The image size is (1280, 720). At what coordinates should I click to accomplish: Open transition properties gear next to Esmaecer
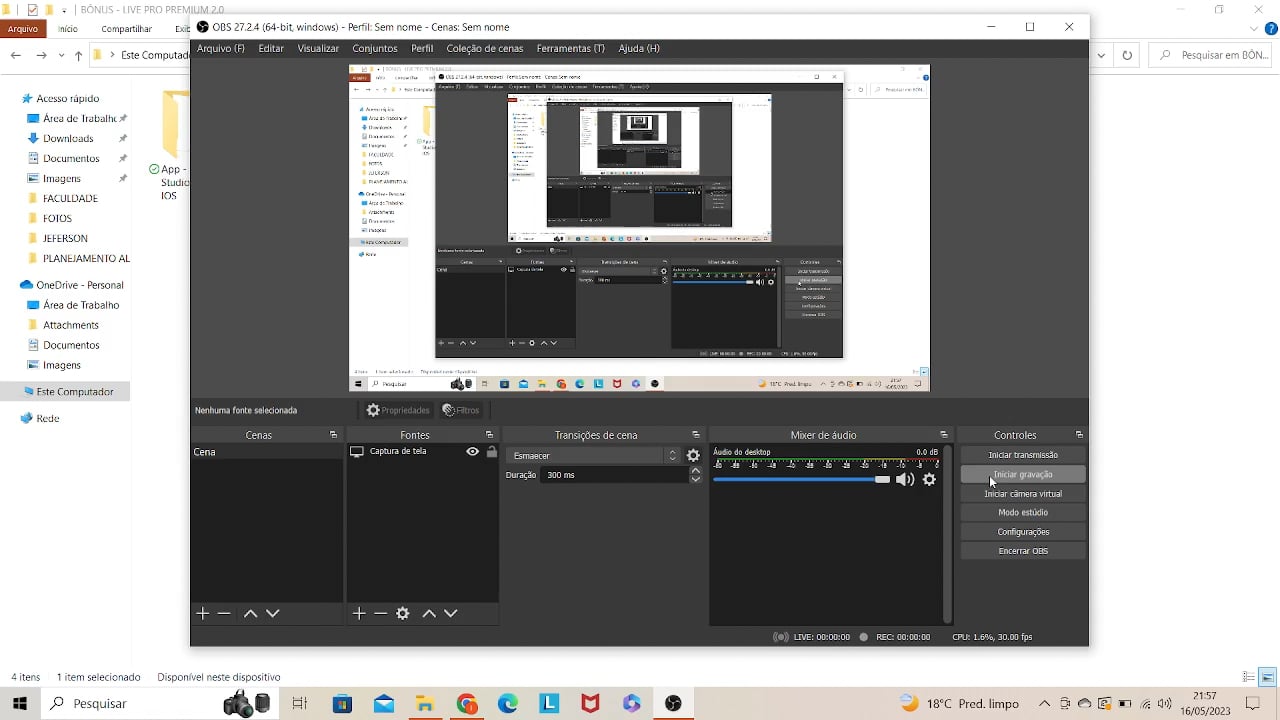point(693,456)
